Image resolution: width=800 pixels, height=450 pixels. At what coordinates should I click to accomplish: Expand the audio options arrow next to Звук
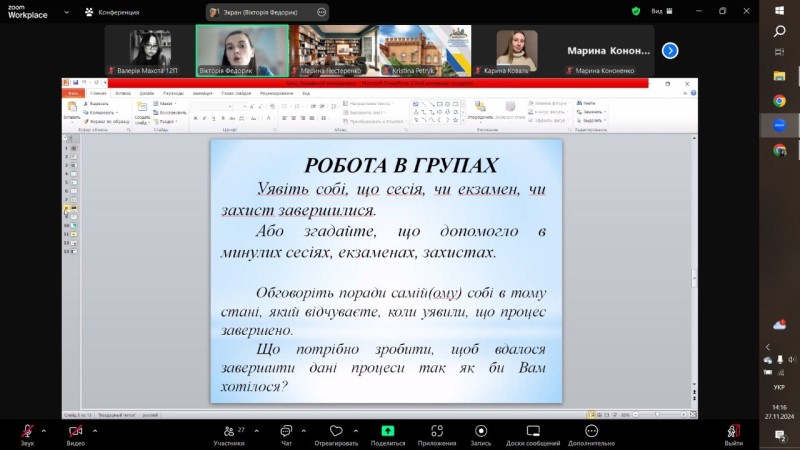pos(44,430)
